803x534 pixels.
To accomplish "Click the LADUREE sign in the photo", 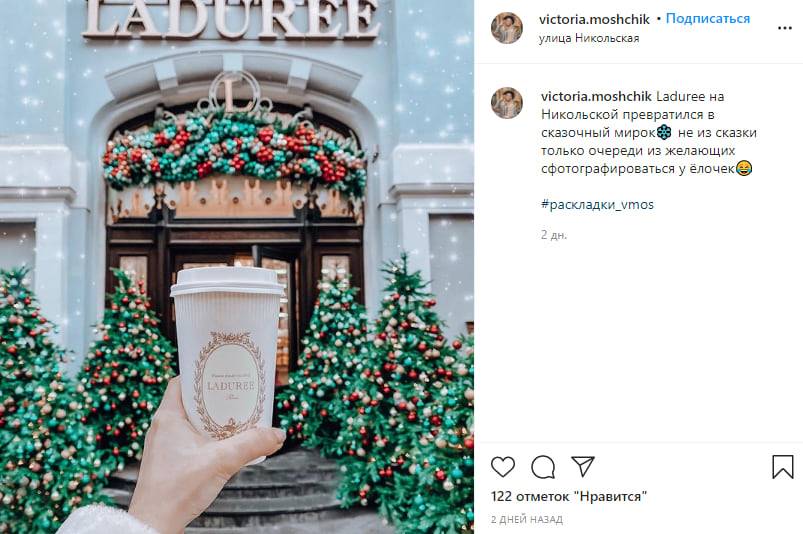I will [x=231, y=19].
